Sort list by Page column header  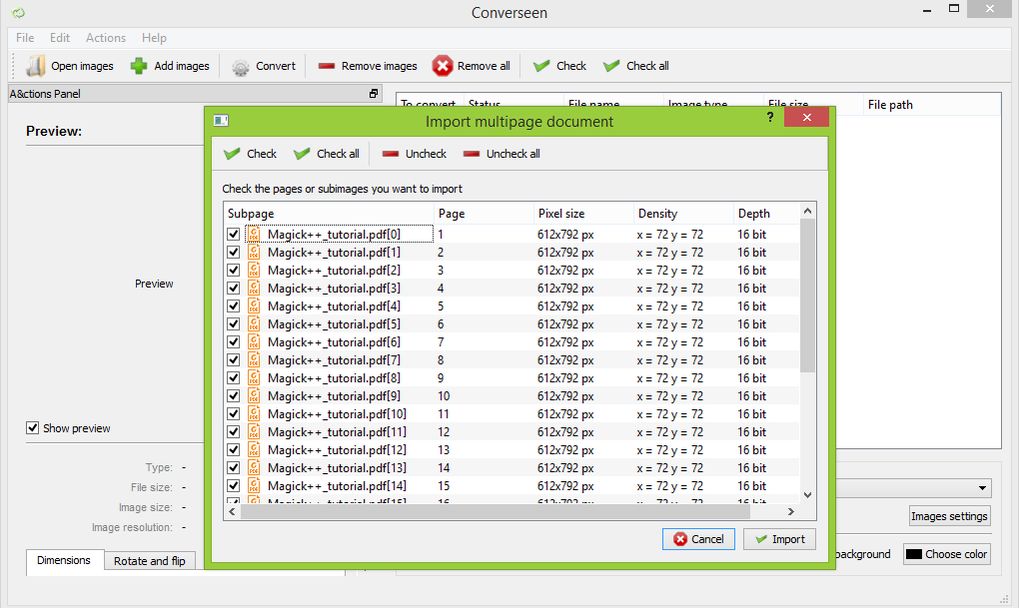484,214
